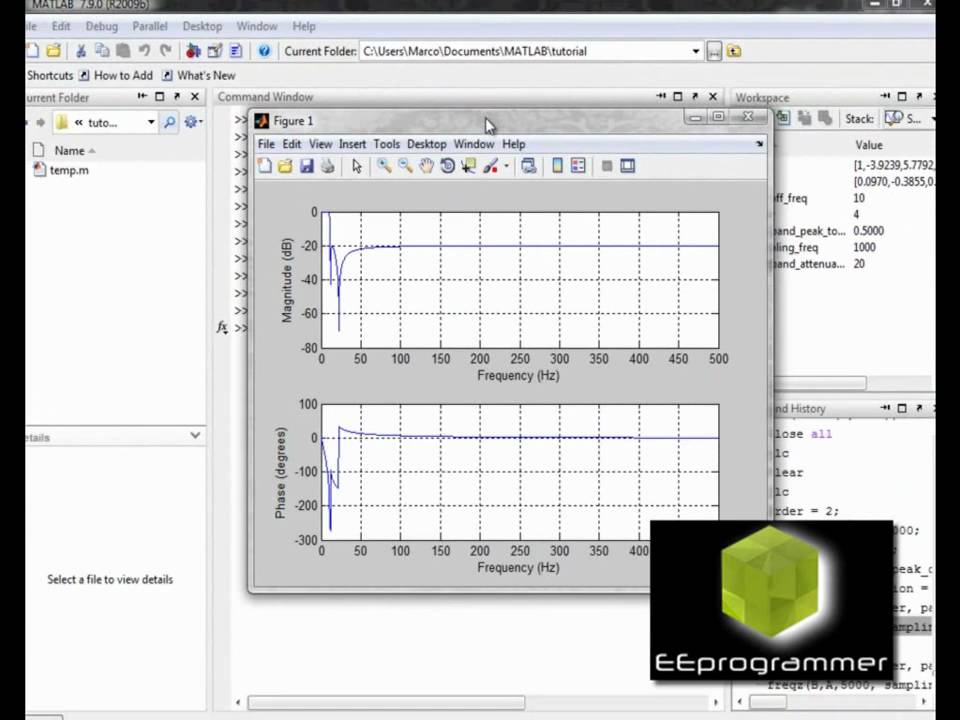Click the forward arrow in Current Folder panel
The image size is (960, 720).
tap(40, 122)
